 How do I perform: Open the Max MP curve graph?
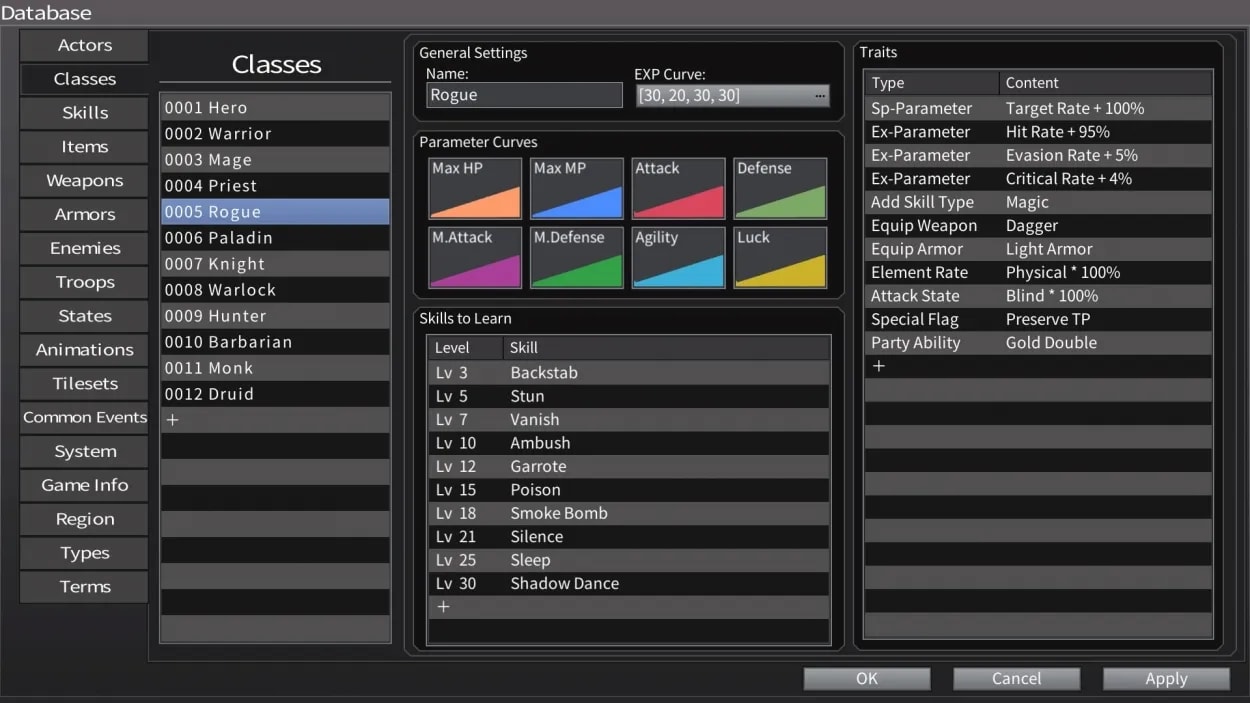(x=577, y=188)
